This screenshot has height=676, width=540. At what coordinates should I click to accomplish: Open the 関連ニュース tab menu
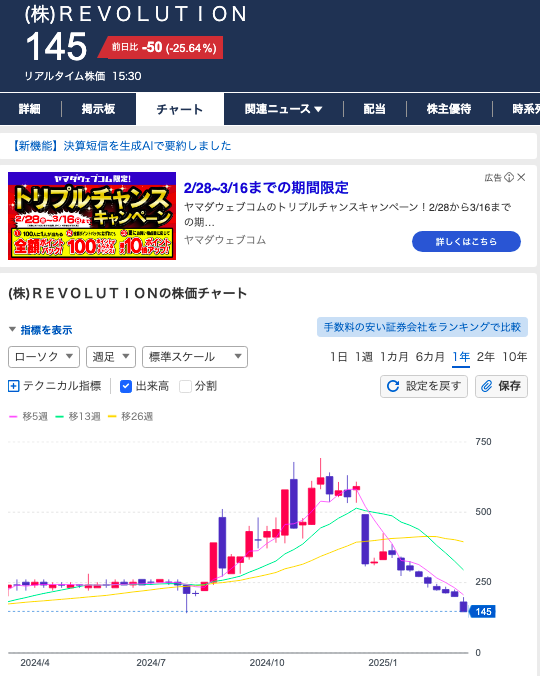283,109
